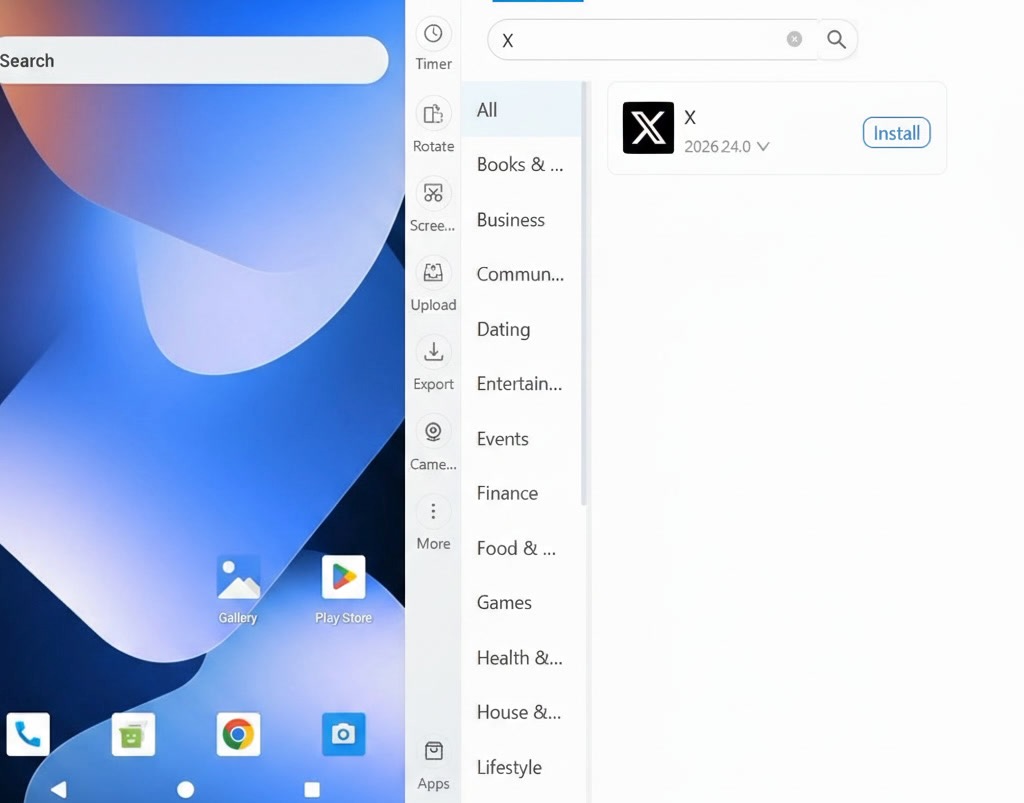Tap the Android home screen Search bar

point(193,60)
